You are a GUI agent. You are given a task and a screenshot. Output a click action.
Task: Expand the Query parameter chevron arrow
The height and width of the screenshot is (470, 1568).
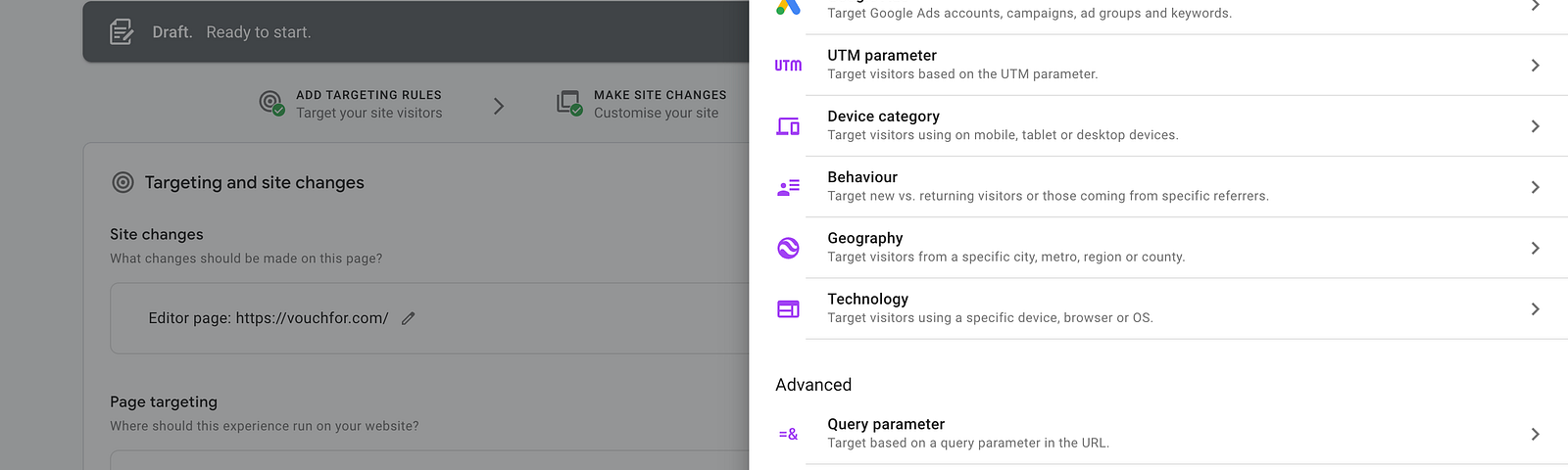tap(1535, 434)
